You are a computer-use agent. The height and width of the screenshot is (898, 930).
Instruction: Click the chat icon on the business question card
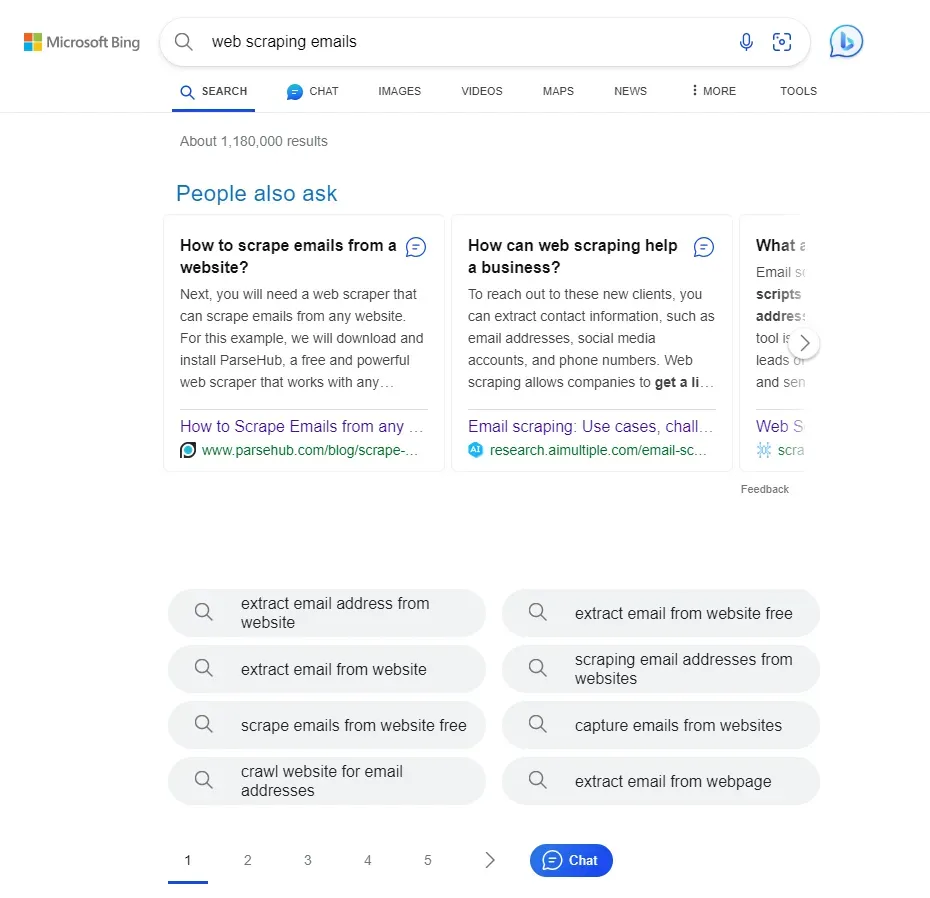[x=704, y=246]
